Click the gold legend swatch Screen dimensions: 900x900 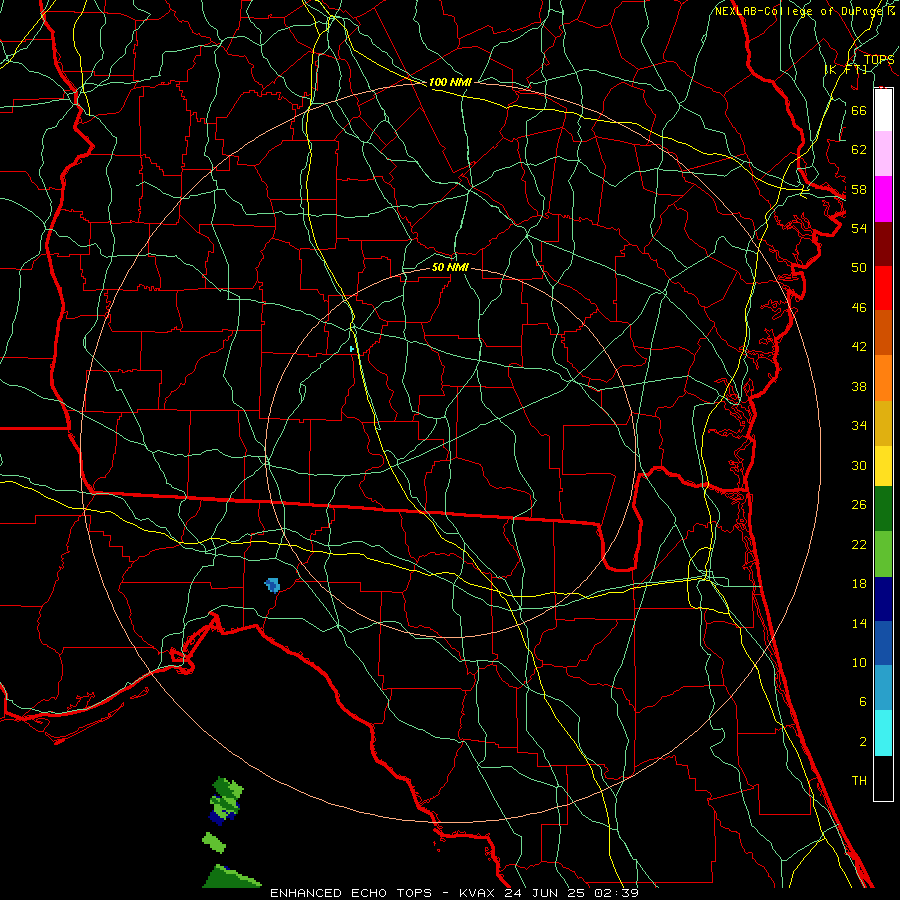883,423
